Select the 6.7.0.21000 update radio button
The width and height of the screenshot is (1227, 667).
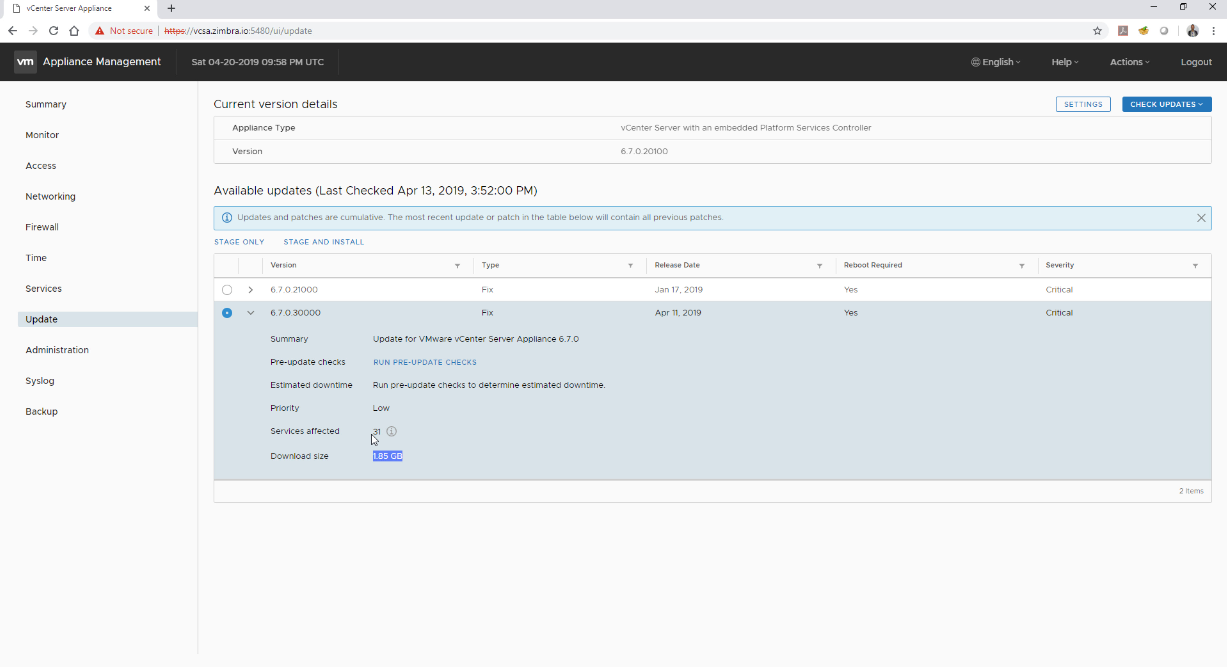[x=227, y=290]
